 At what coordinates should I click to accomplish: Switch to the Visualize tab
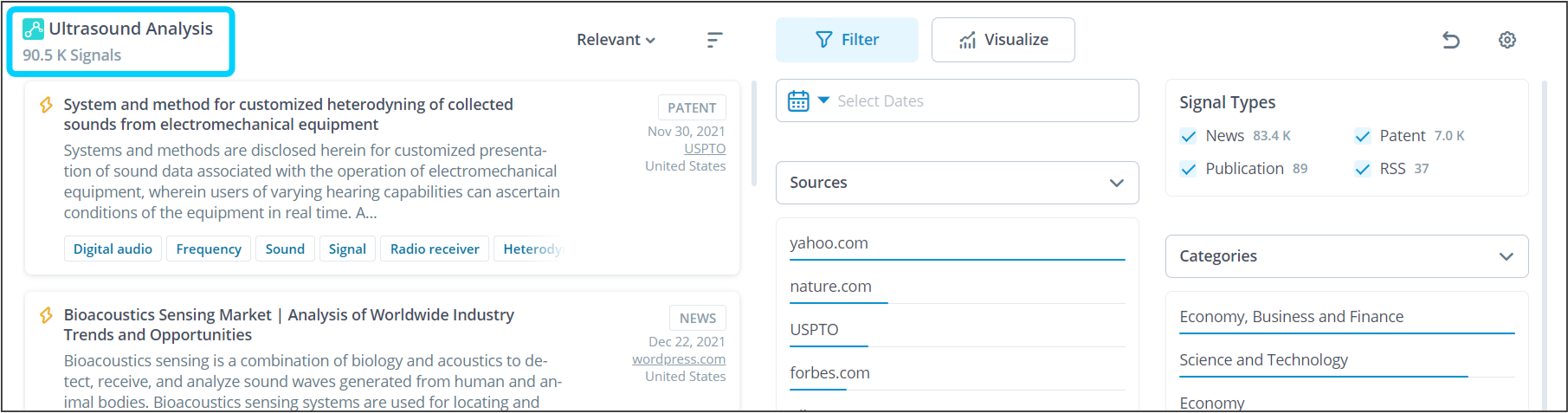click(x=1003, y=40)
